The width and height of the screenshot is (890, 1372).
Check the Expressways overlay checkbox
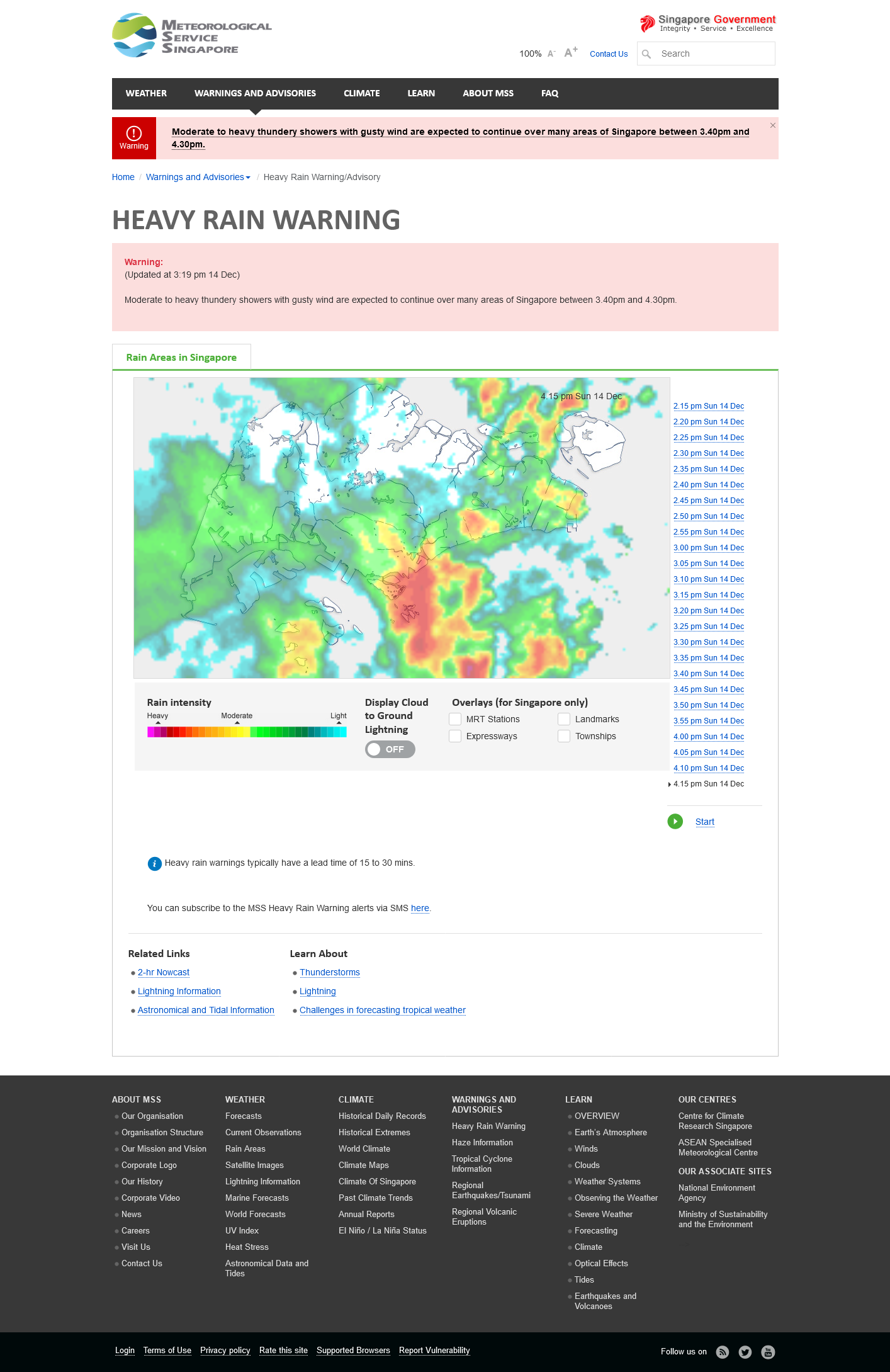(x=455, y=736)
